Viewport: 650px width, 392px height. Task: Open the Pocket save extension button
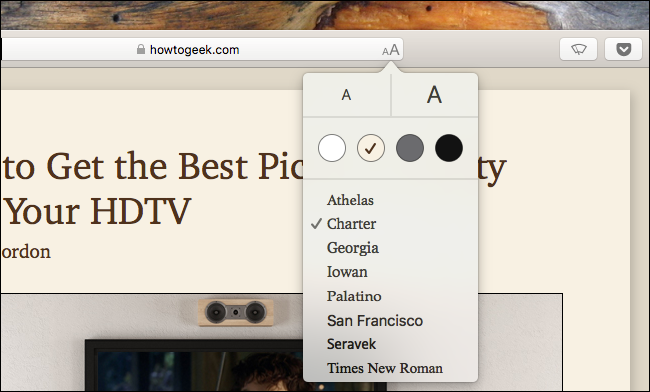pyautogui.click(x=623, y=50)
